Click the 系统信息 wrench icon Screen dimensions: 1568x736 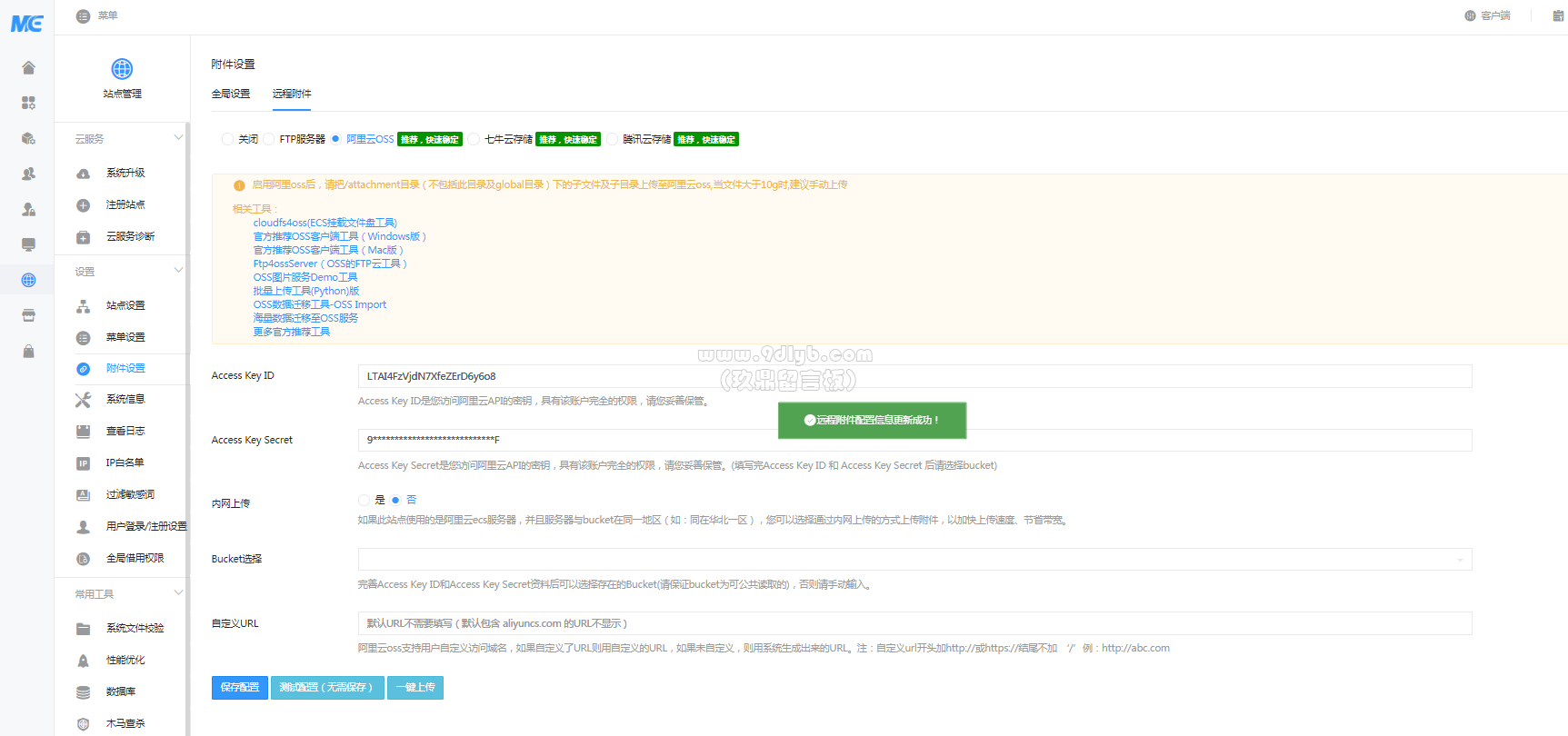[83, 400]
